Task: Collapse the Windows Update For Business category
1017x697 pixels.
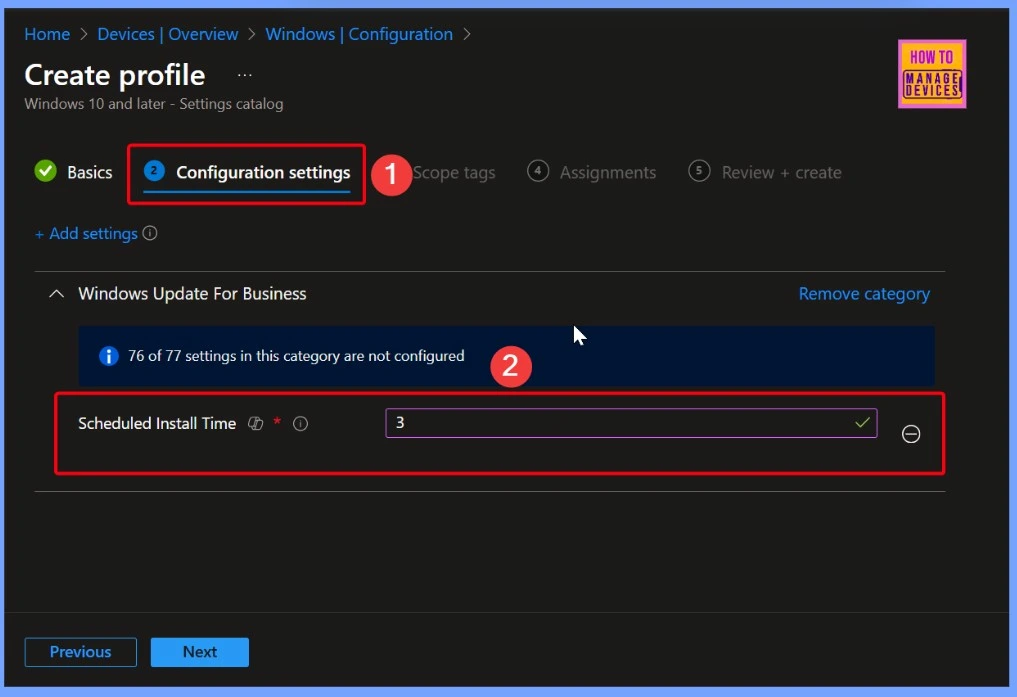Action: coord(56,294)
